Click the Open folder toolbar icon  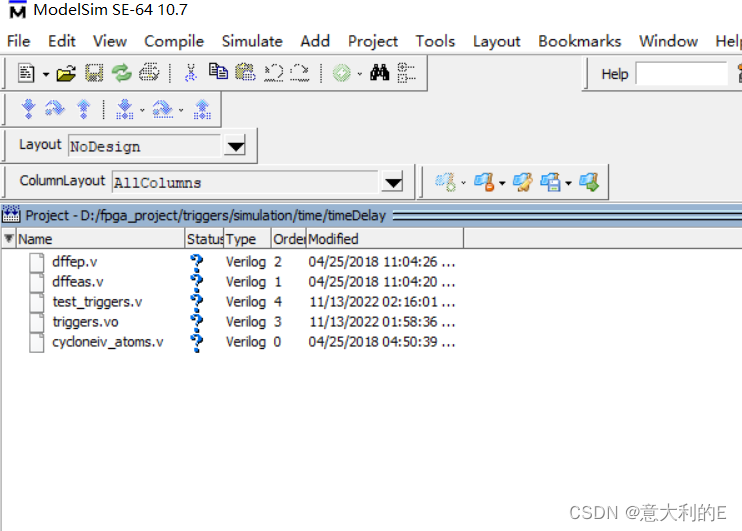click(x=66, y=73)
